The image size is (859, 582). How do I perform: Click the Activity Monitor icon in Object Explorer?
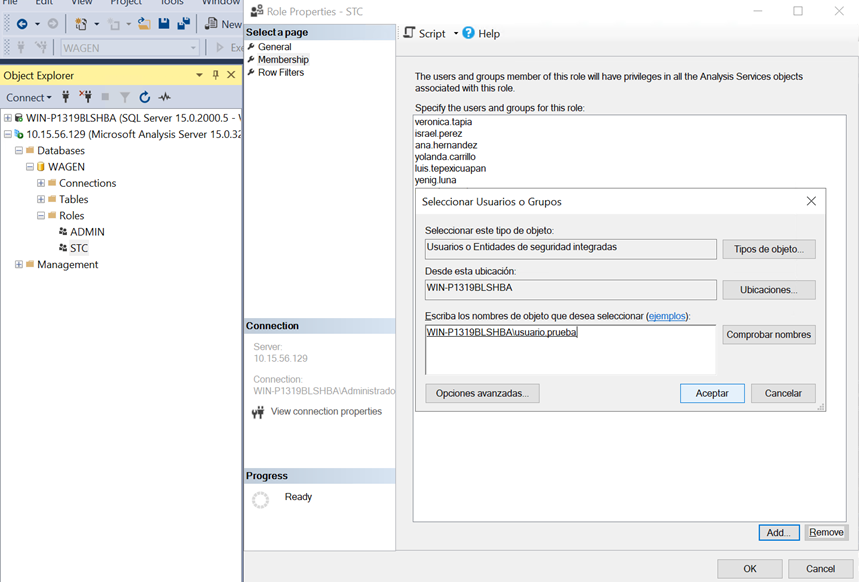[x=165, y=97]
